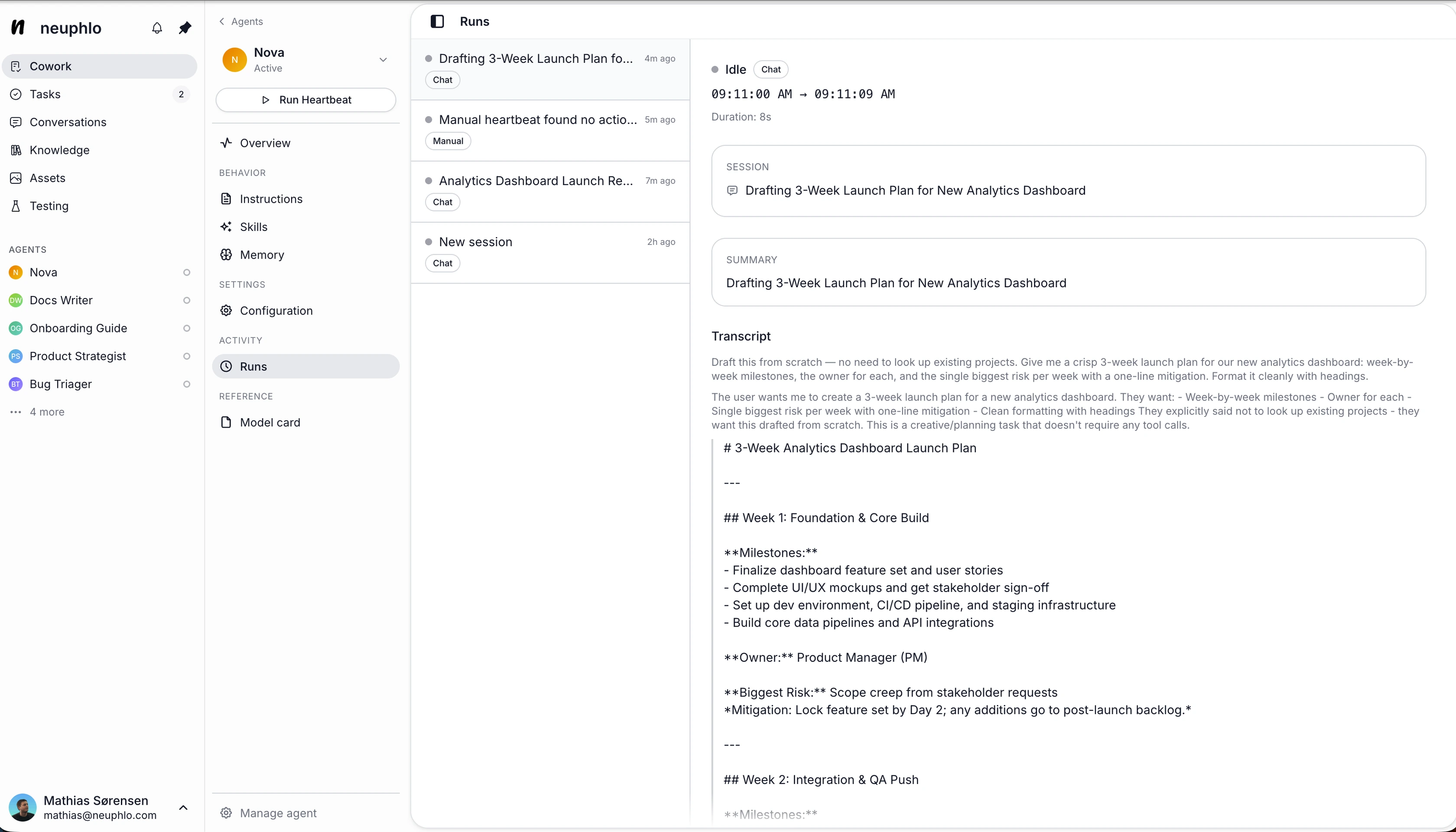
Task: Click the status circle next to Bug Triager
Action: tap(186, 384)
